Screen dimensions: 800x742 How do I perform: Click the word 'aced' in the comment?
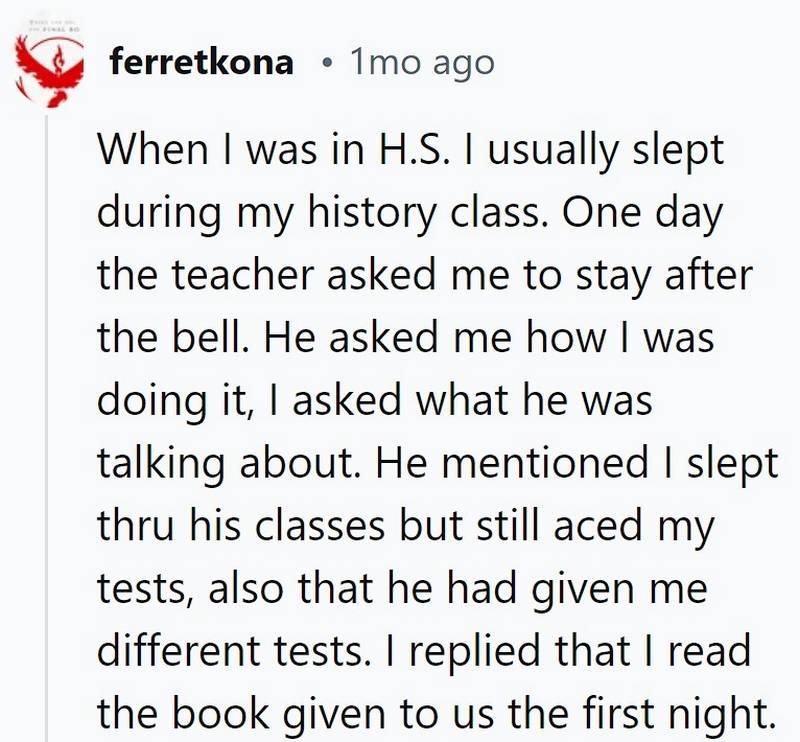click(597, 526)
